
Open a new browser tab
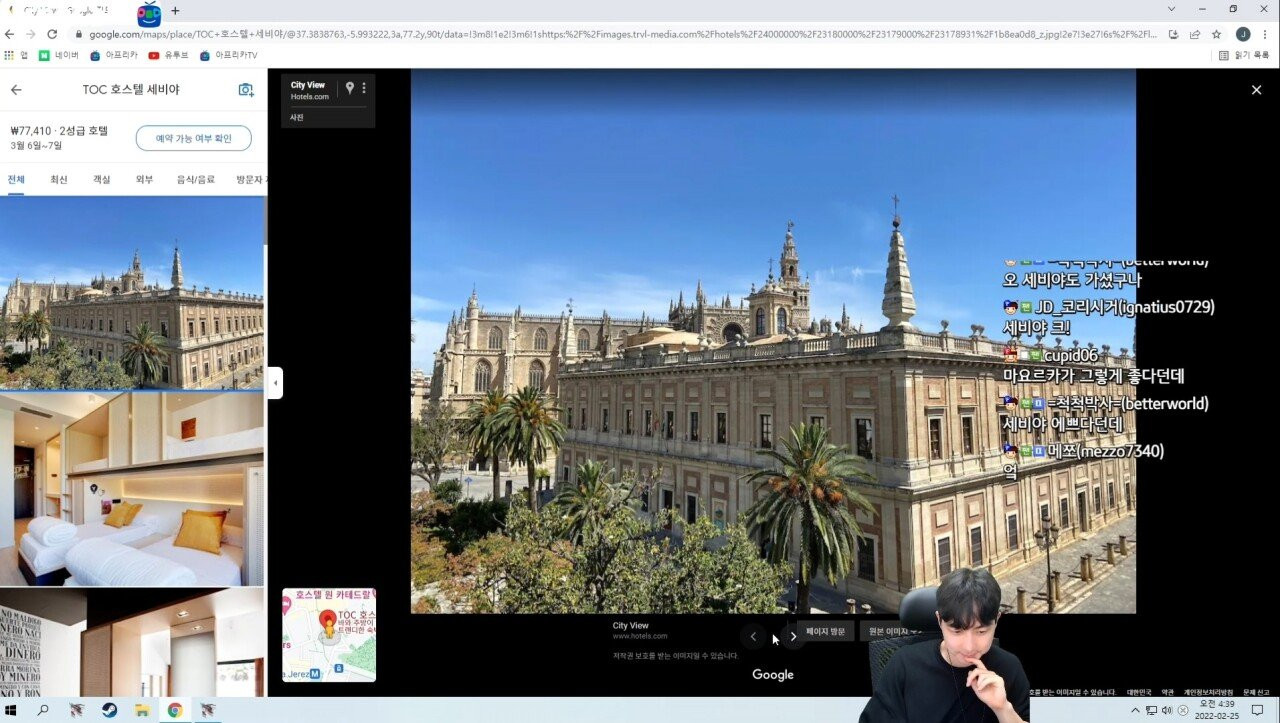pyautogui.click(x=175, y=11)
